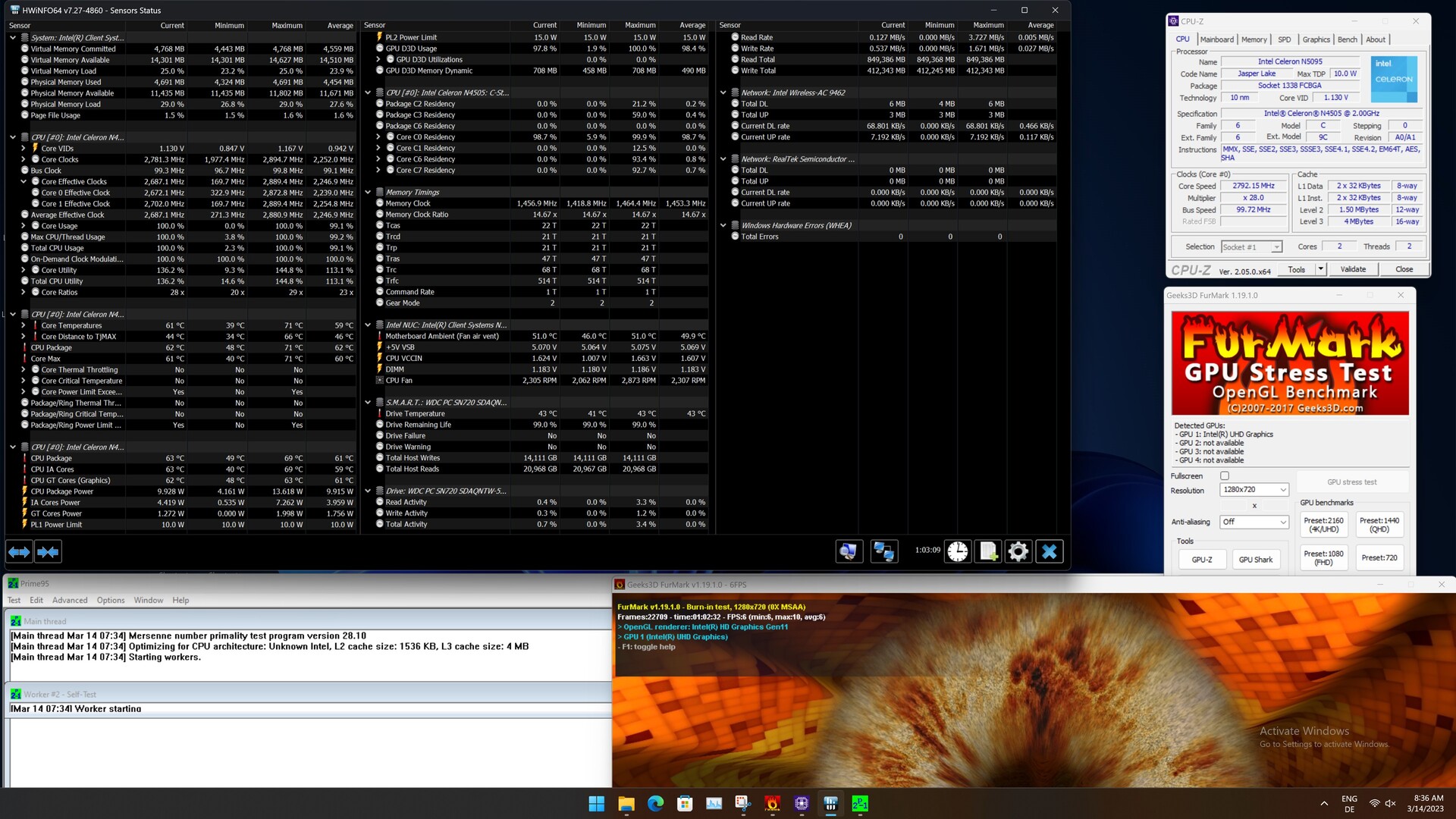The height and width of the screenshot is (819, 1456).
Task: Switch to the CPU-Z Mainboard tab
Action: [x=1216, y=39]
